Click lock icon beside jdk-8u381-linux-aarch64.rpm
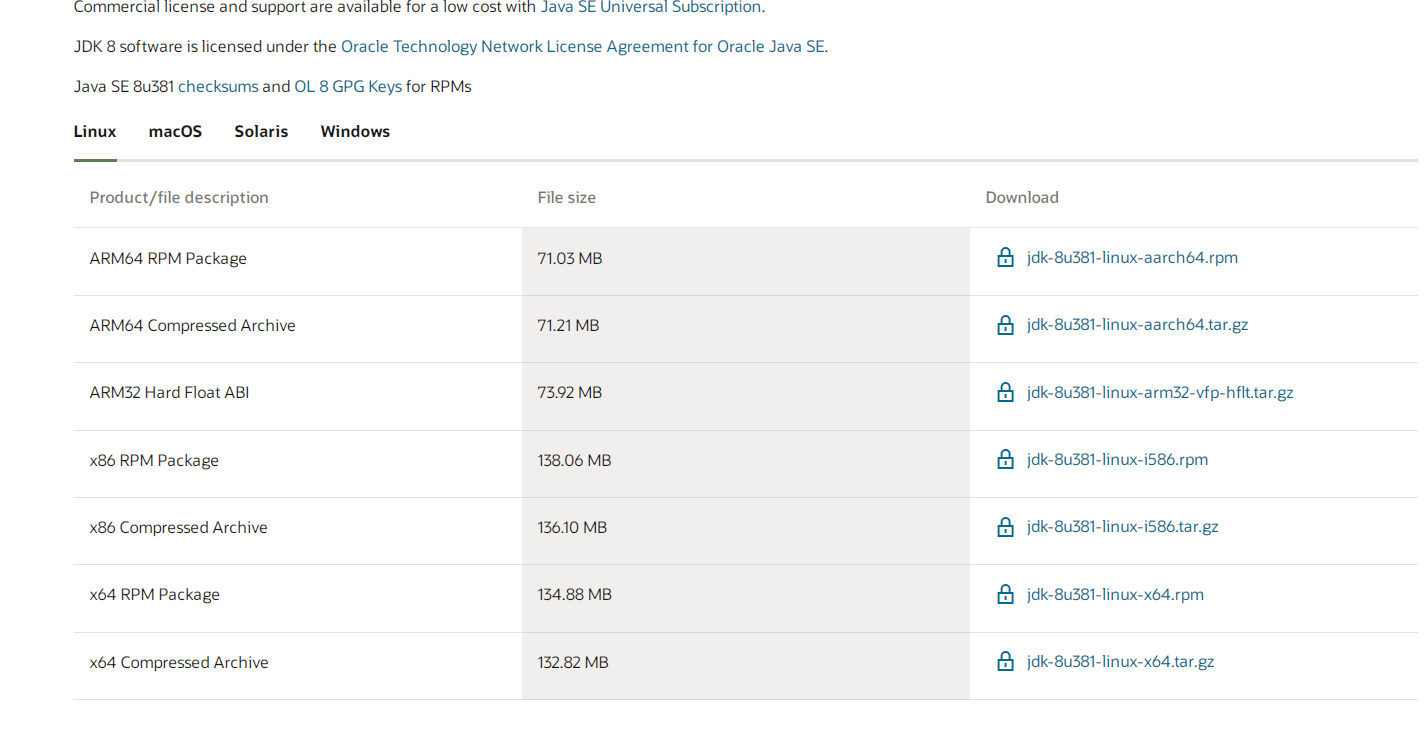Viewport: 1428px width, 744px height. point(1005,258)
